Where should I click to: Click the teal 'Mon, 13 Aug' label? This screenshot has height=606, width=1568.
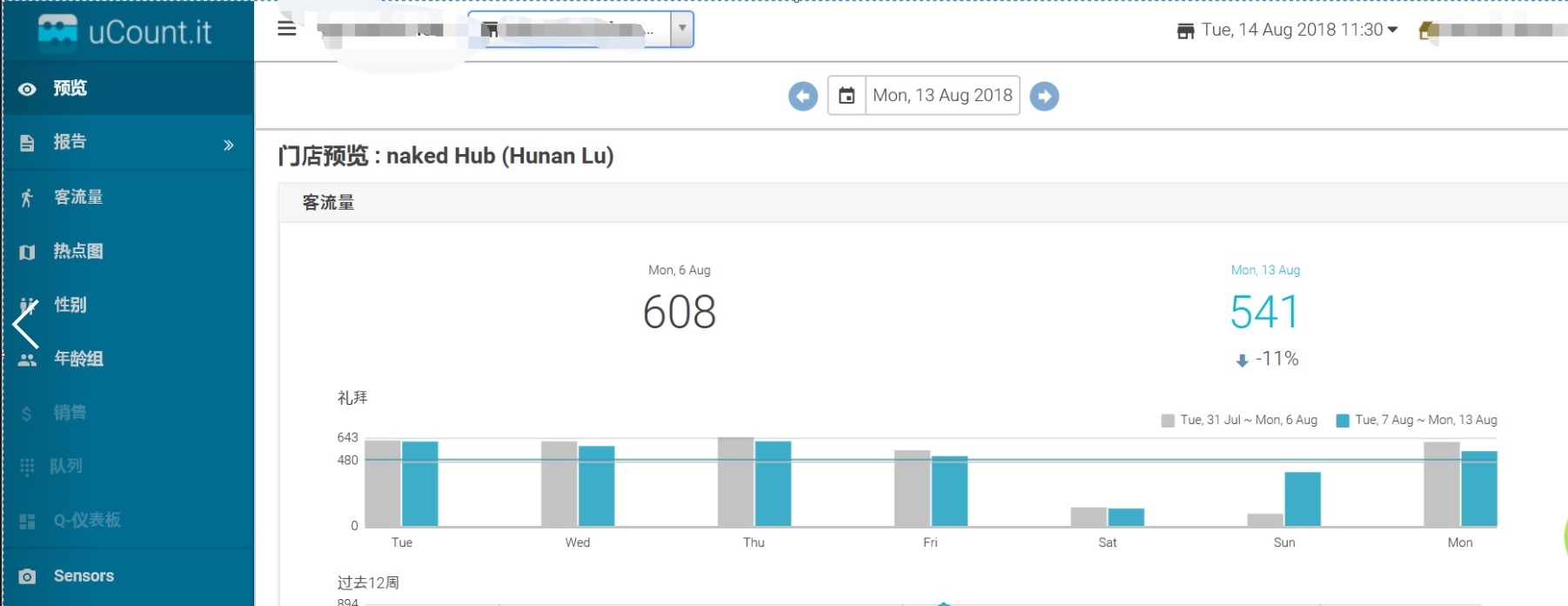pos(1265,270)
